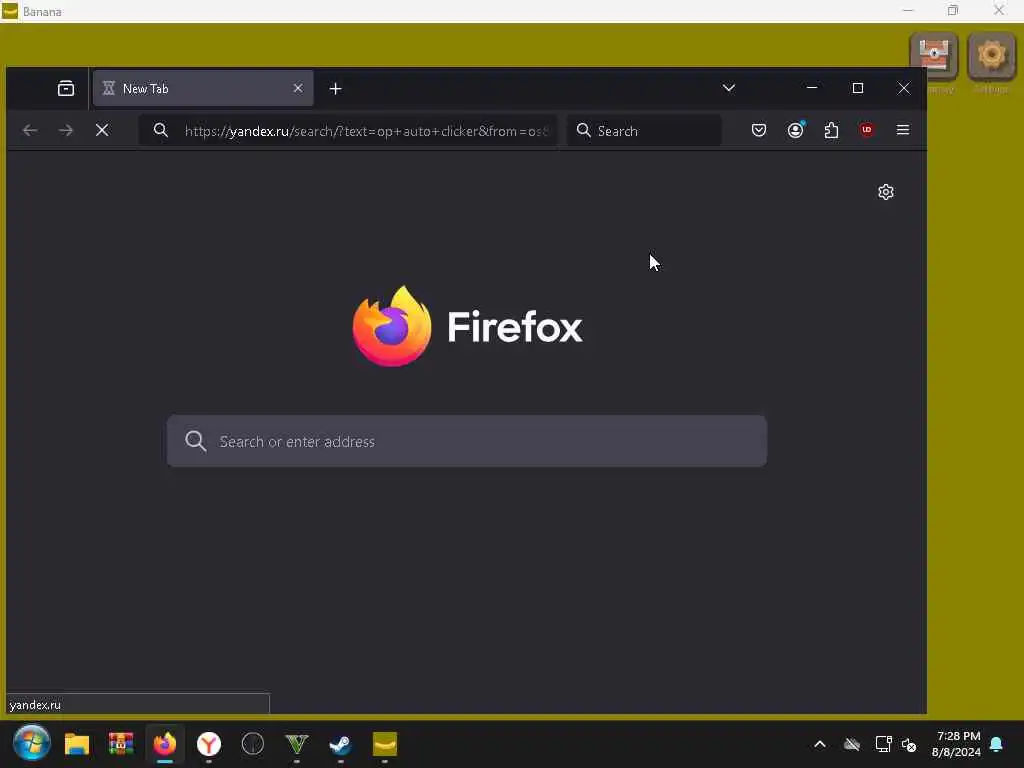Focus the 'Search or enter address' field
This screenshot has height=768, width=1024.
(467, 441)
